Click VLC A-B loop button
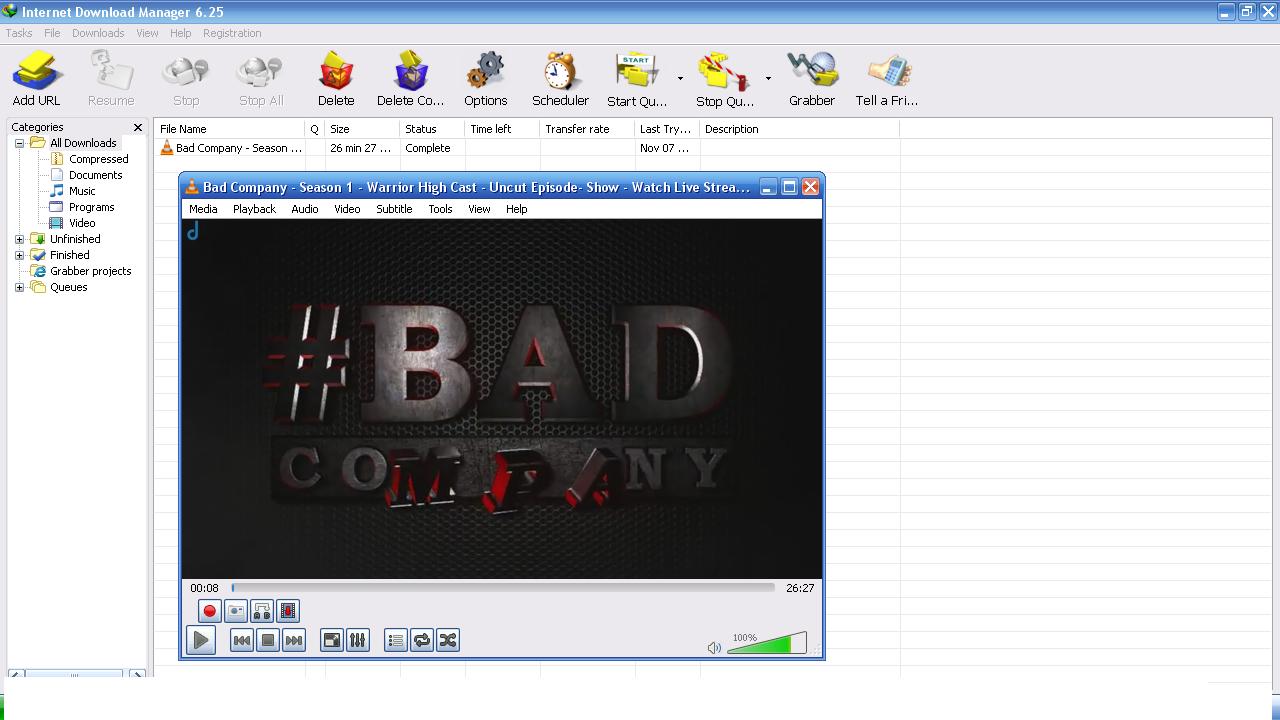Viewport: 1280px width, 720px height. point(262,611)
